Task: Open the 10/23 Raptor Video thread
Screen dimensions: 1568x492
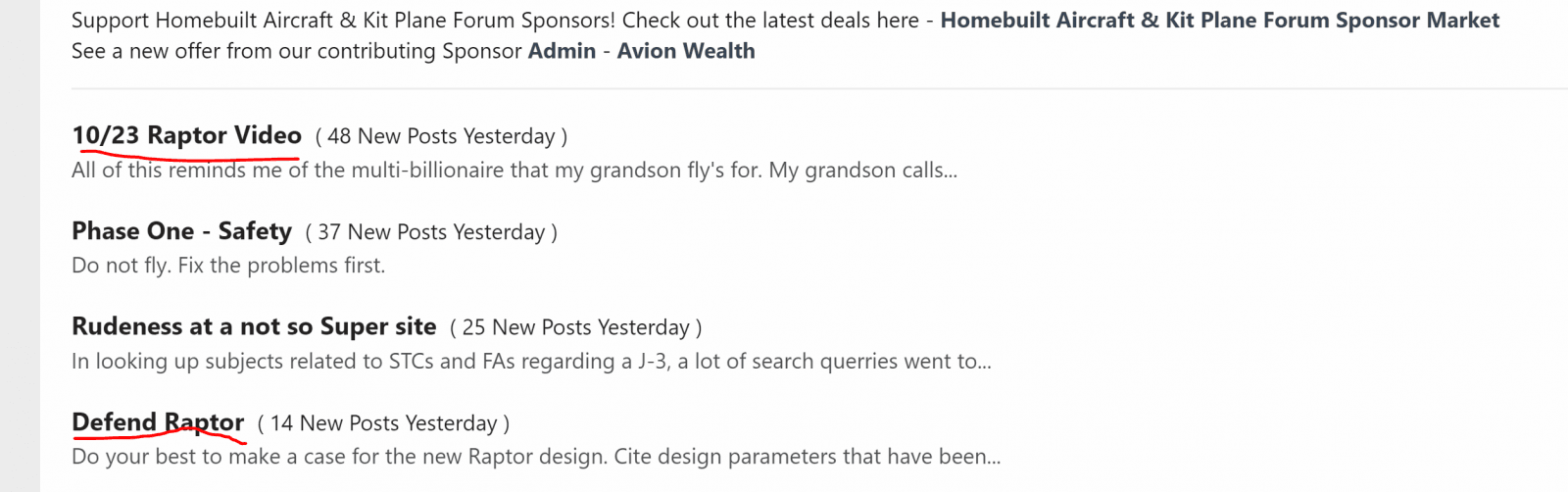Action: (x=186, y=135)
